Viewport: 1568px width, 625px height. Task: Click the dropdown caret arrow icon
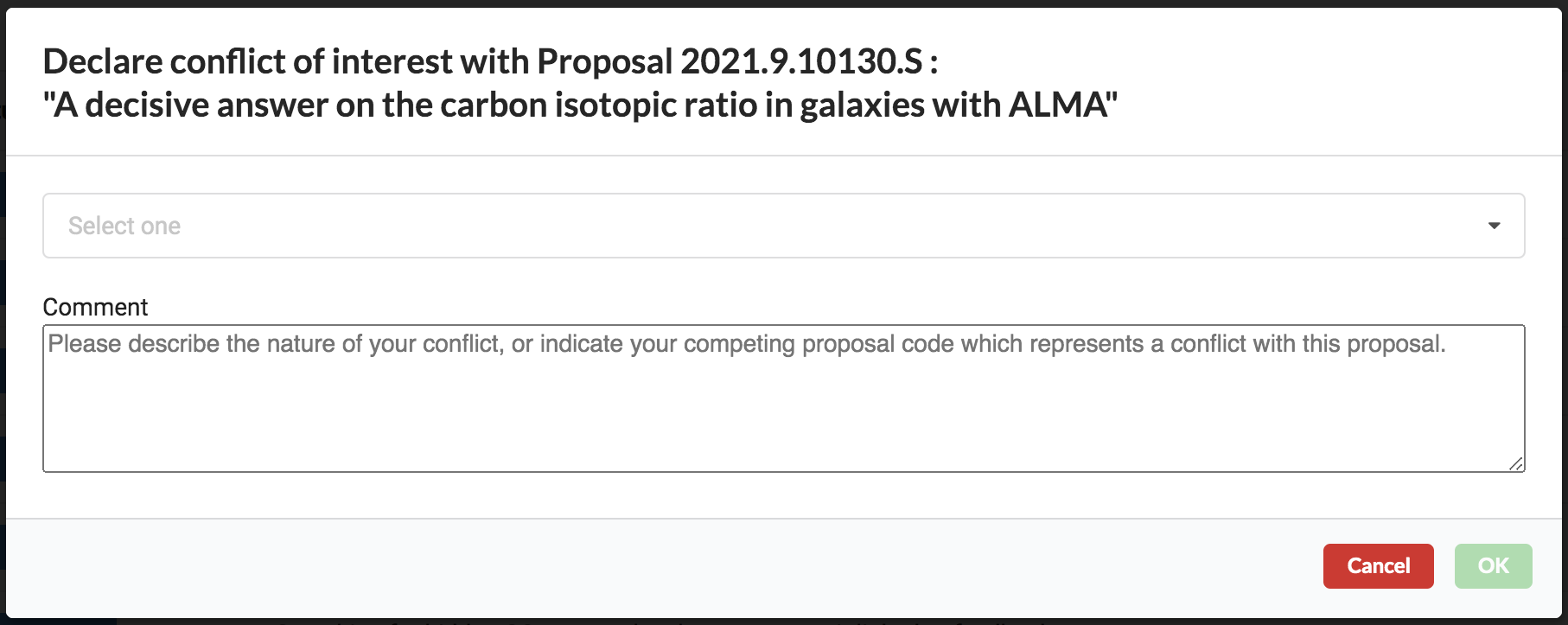click(x=1494, y=226)
